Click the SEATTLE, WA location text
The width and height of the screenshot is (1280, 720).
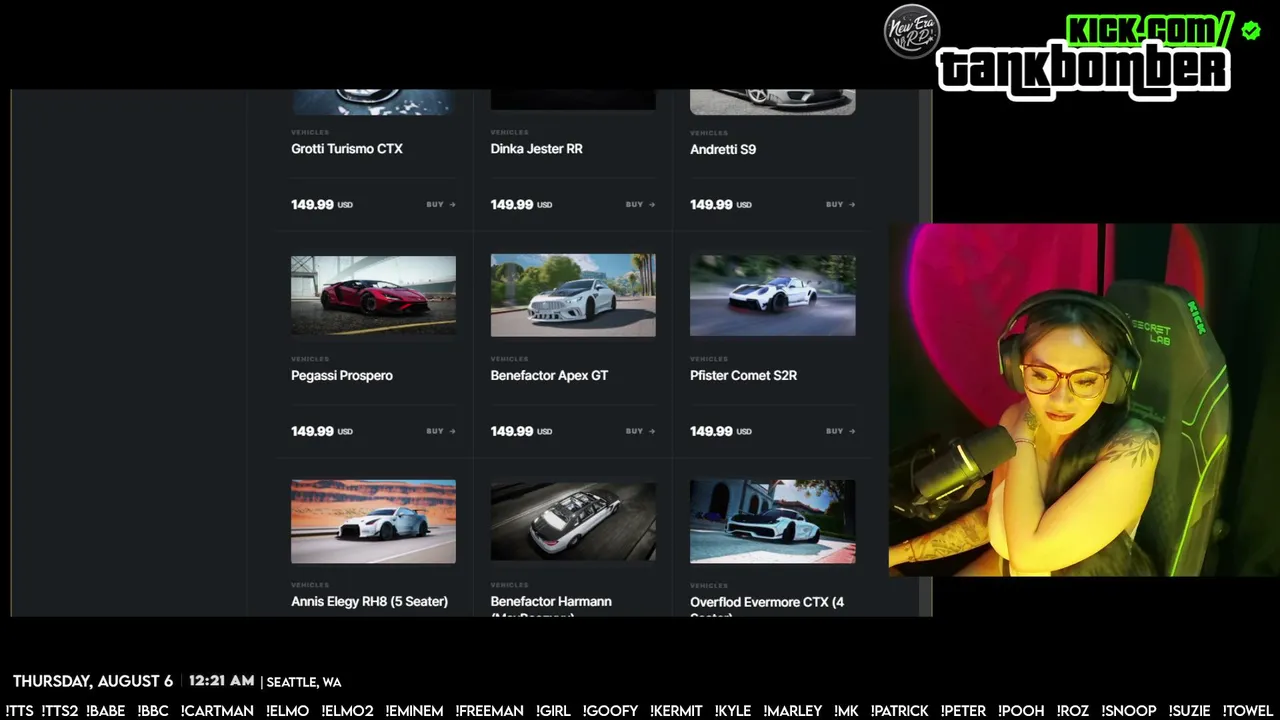(304, 682)
